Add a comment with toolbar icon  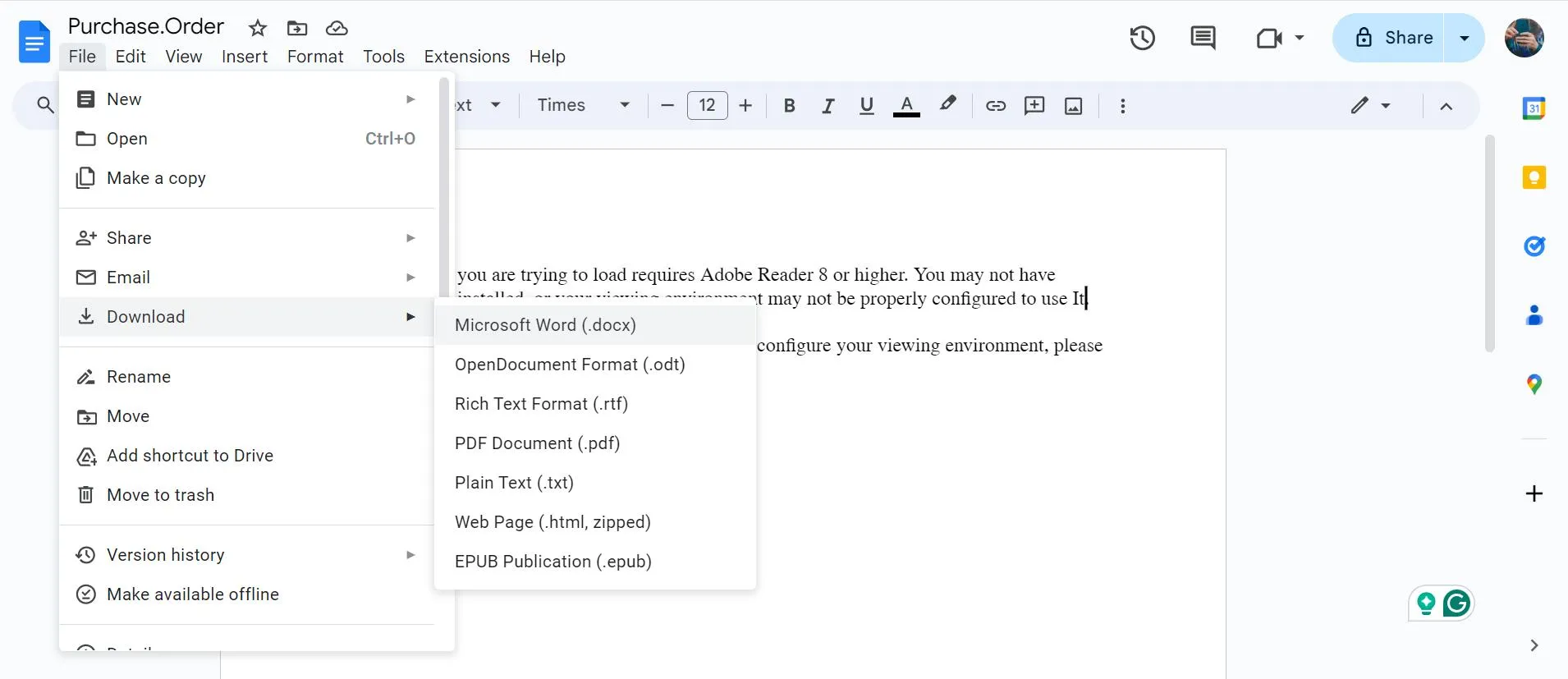[1034, 105]
